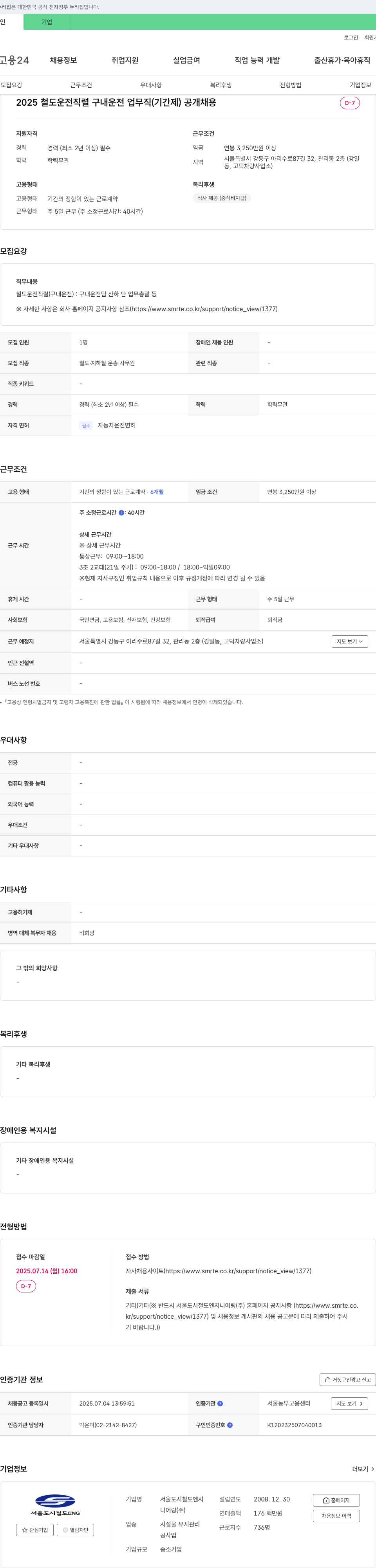Click the 연봉 3,250만원 이상 value in 임금 조건 row
The width and height of the screenshot is (376, 1568).
291,492
